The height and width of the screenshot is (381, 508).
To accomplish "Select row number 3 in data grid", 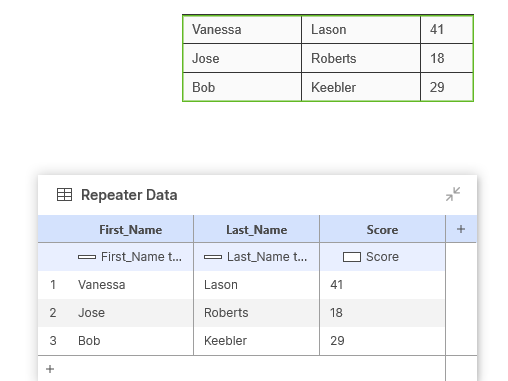I will click(53, 341).
